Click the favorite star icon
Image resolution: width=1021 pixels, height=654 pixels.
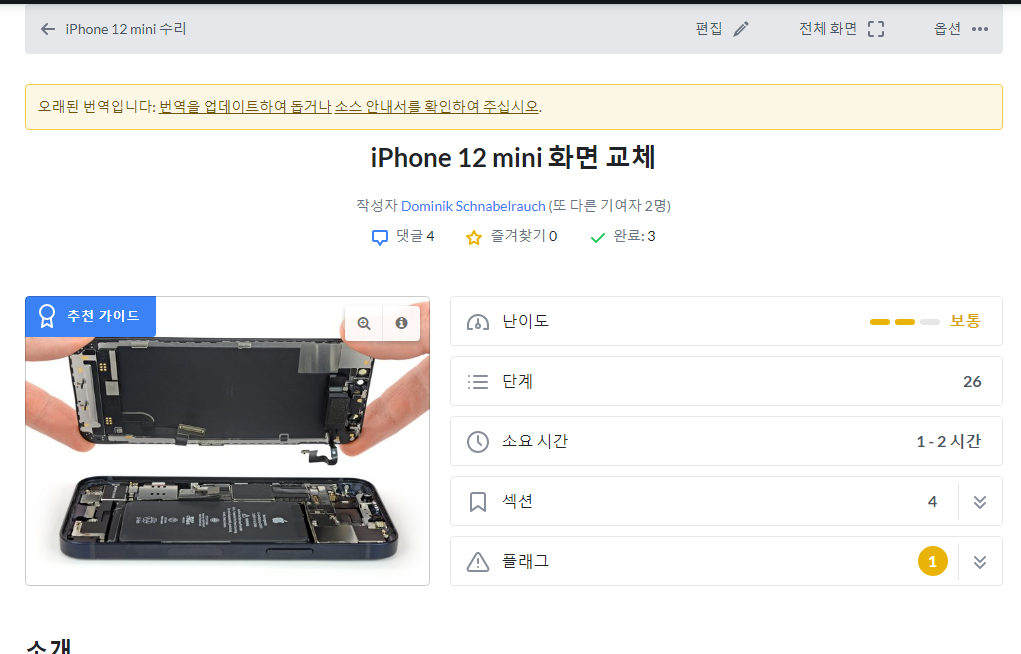473,237
